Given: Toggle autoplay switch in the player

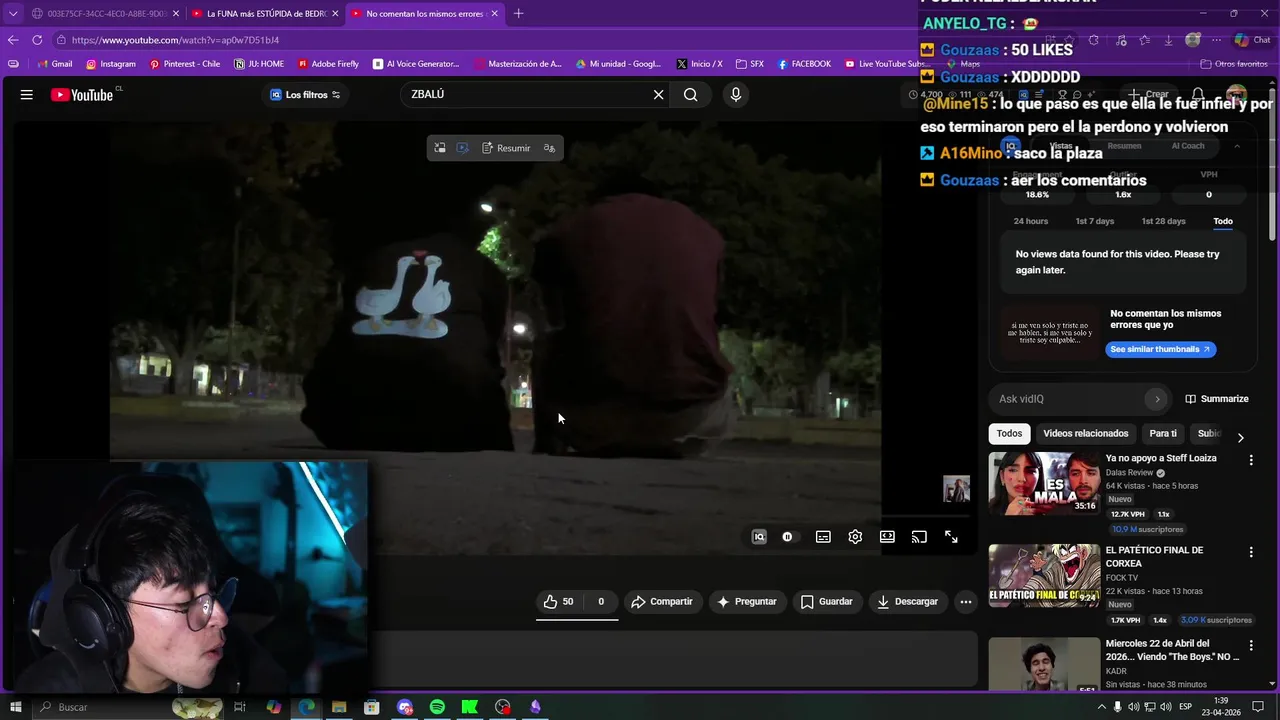Looking at the screenshot, I should tap(788, 537).
